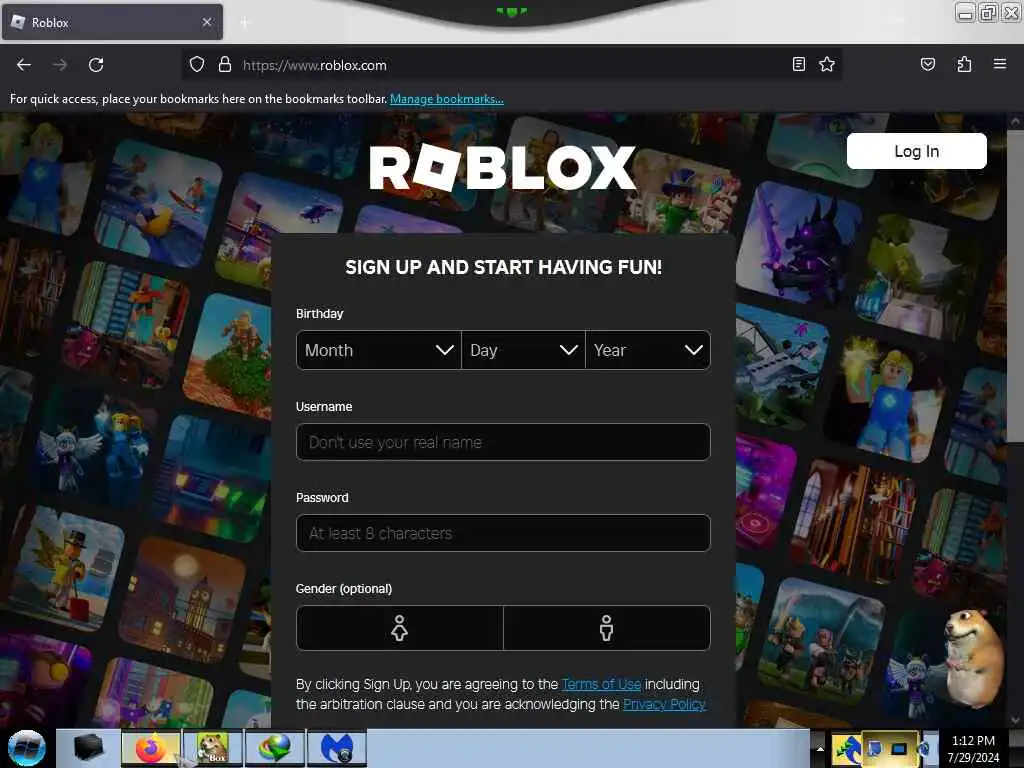Open the Malwarebytes taskbar icon
The image size is (1024, 768).
(x=337, y=748)
